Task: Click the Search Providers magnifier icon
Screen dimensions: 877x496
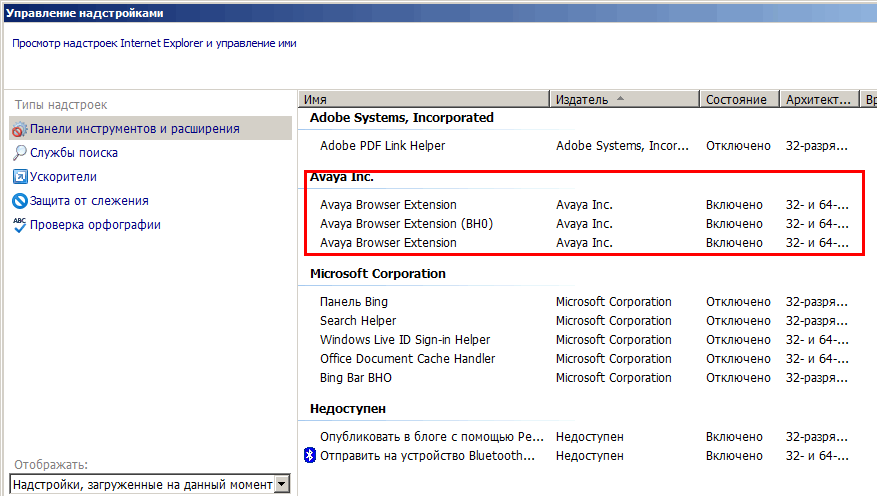Action: [20, 153]
